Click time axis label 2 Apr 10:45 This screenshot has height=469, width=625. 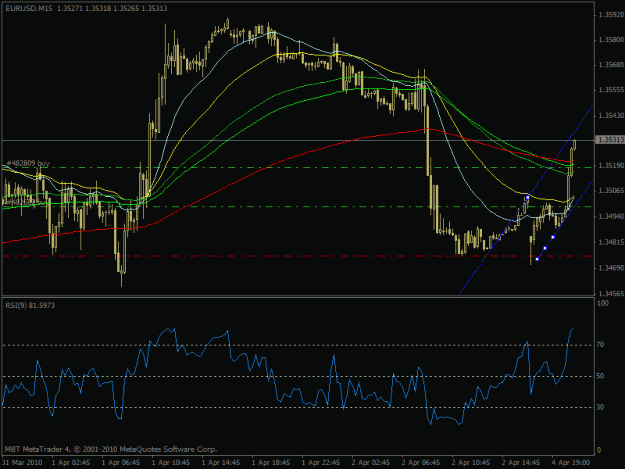471,463
